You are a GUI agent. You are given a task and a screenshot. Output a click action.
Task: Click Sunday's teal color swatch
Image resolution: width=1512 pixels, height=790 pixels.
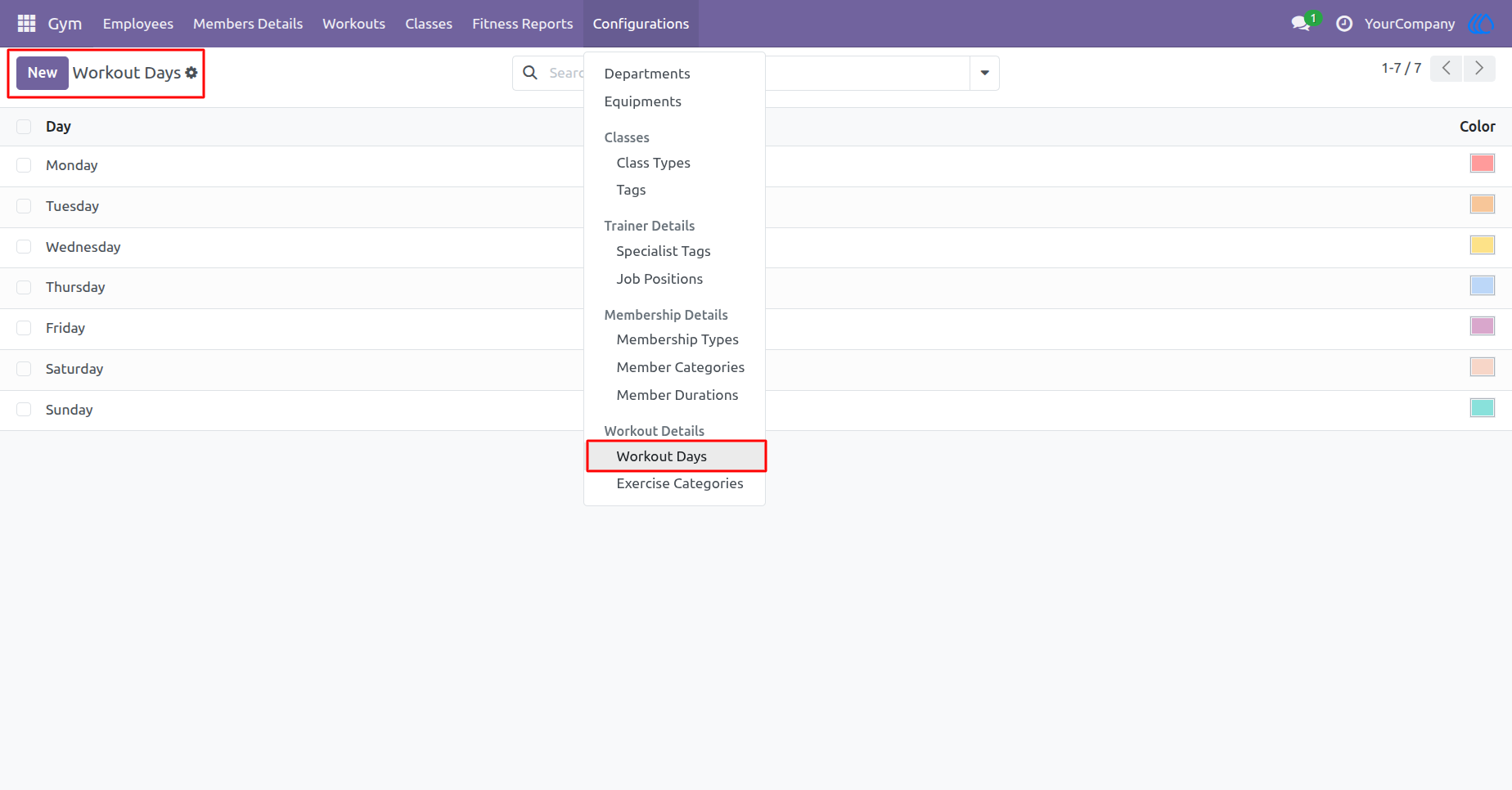[1482, 407]
